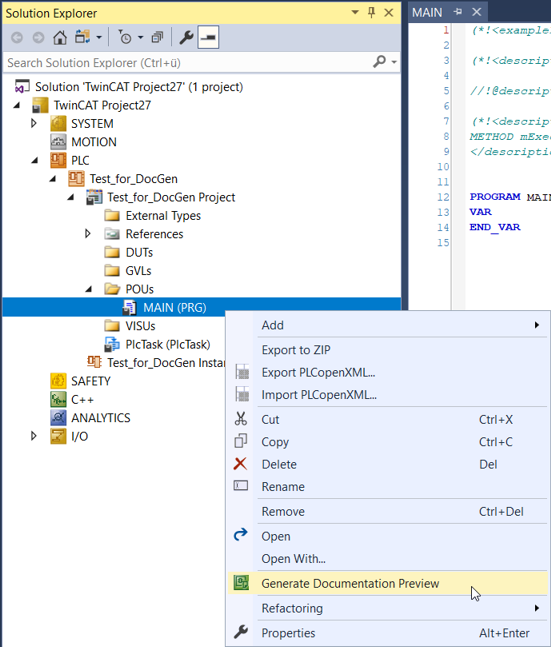Click the orange PLC node icon
Image resolution: width=551 pixels, height=647 pixels.
pos(58,160)
